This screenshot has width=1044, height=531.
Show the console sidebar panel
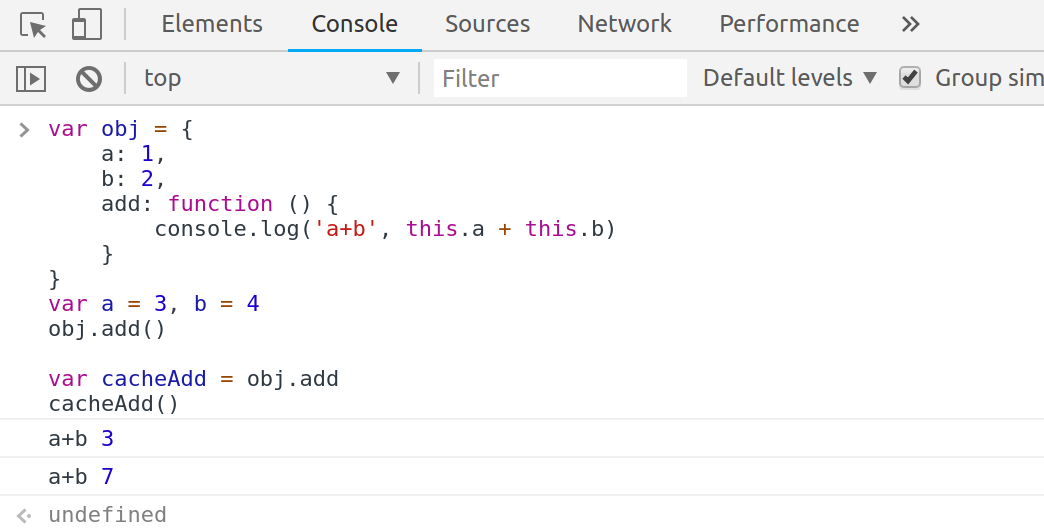[x=31, y=78]
